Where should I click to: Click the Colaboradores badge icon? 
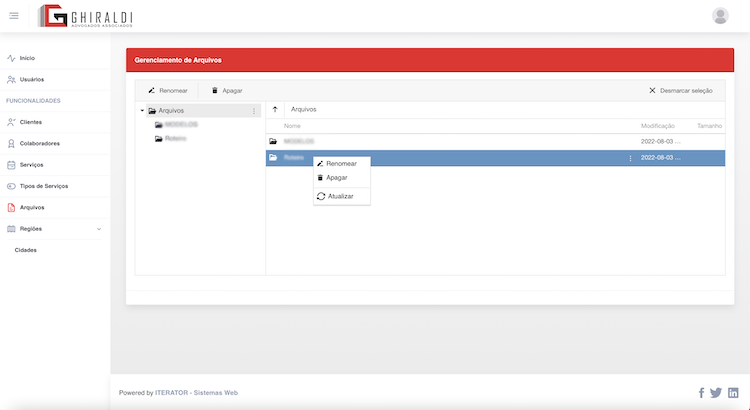11,144
